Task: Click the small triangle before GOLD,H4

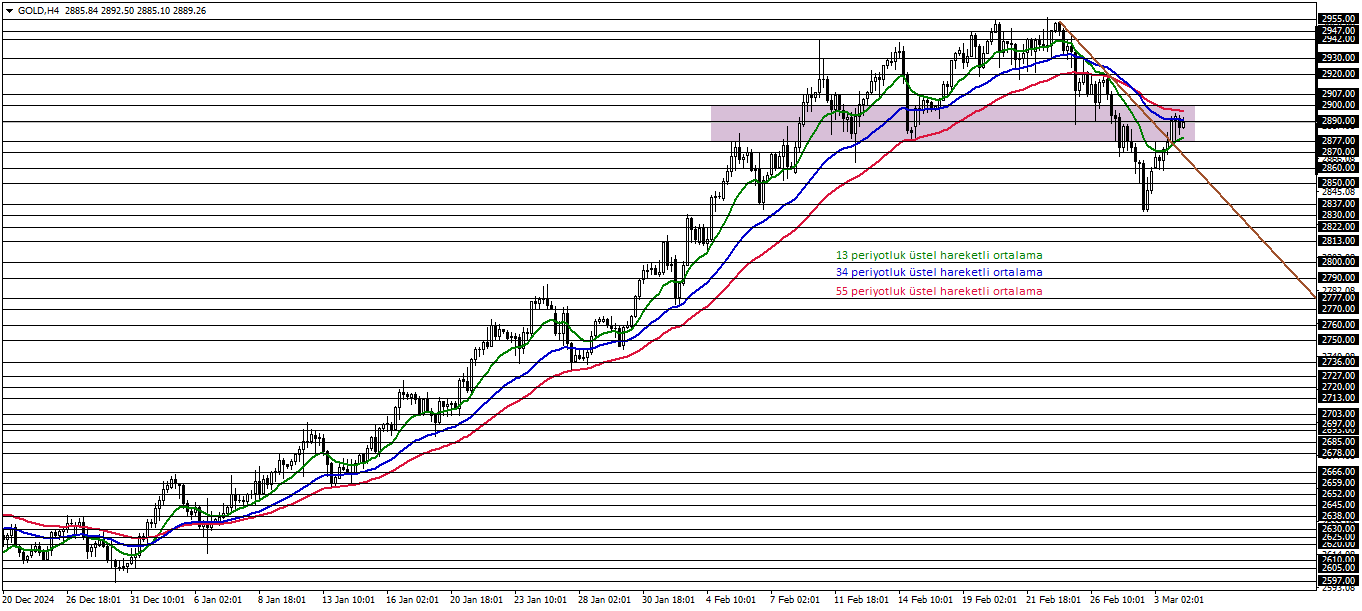Action: 9,10
